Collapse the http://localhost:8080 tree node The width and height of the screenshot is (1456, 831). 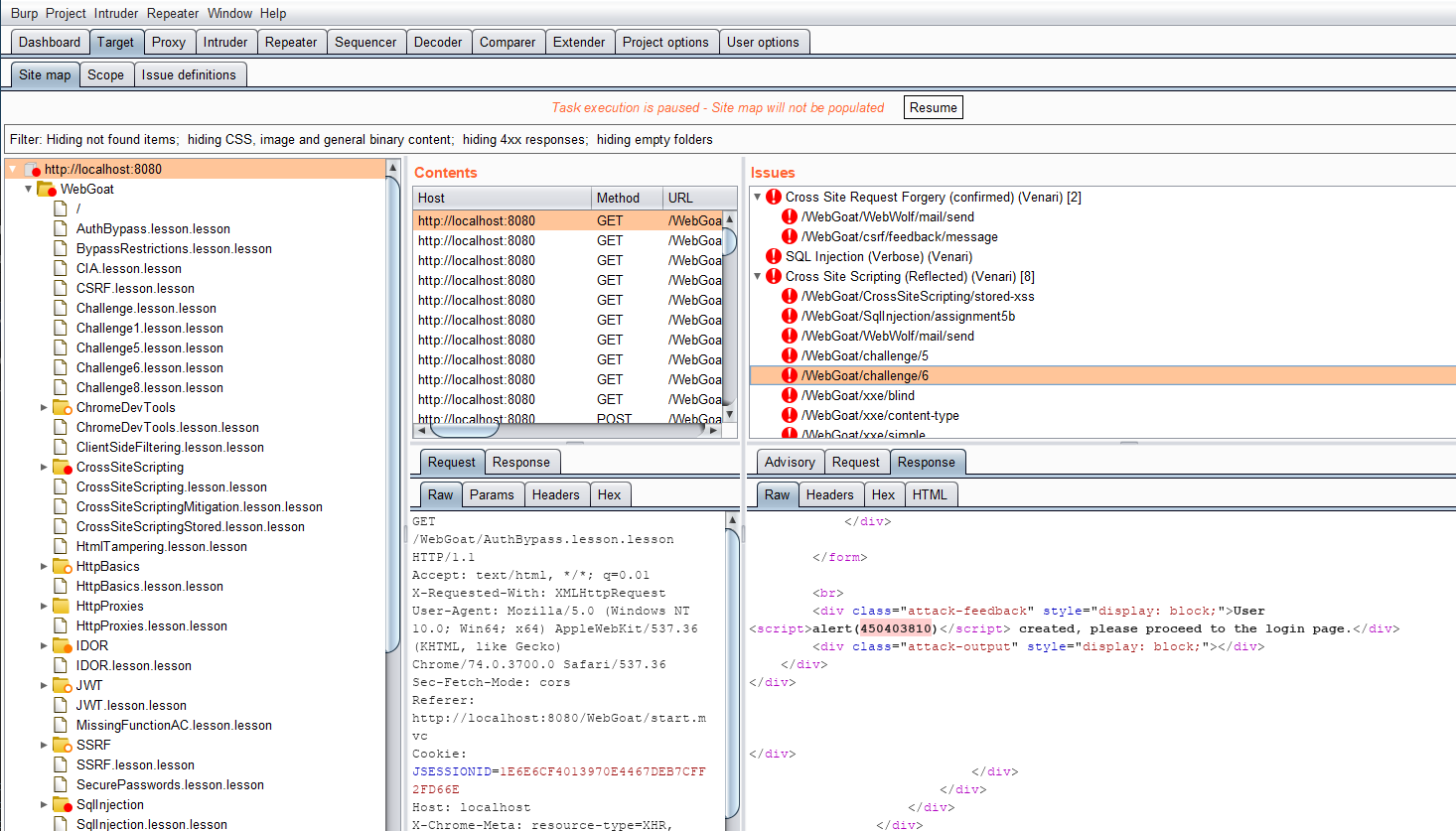coord(13,169)
